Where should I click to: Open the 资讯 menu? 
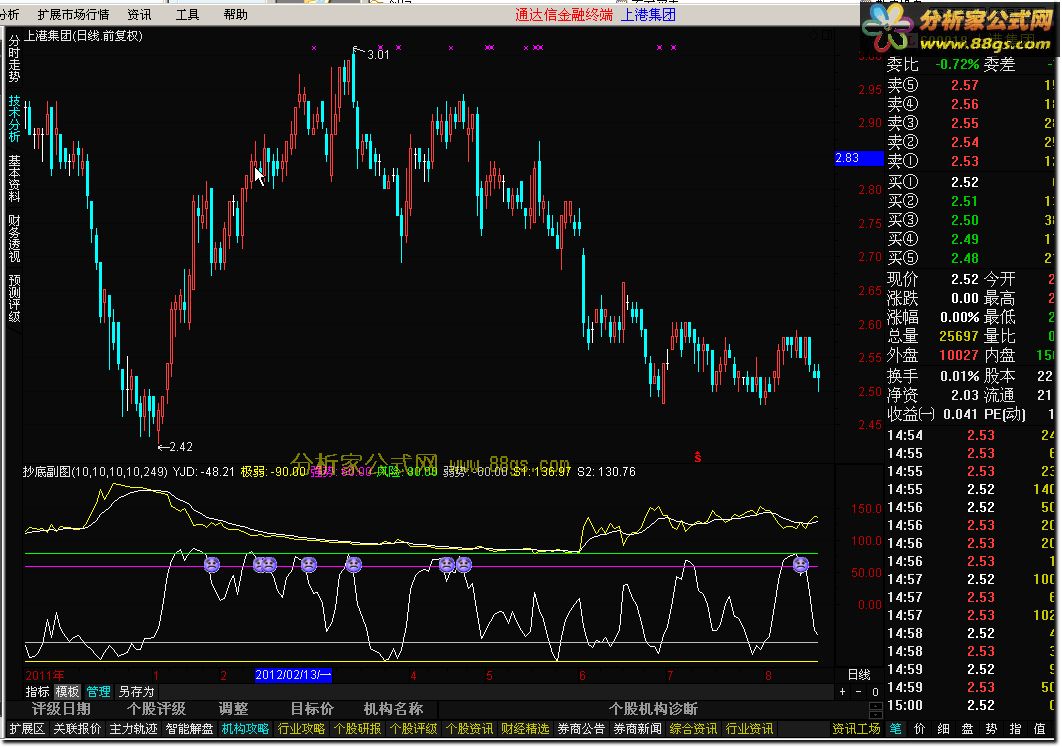click(139, 14)
